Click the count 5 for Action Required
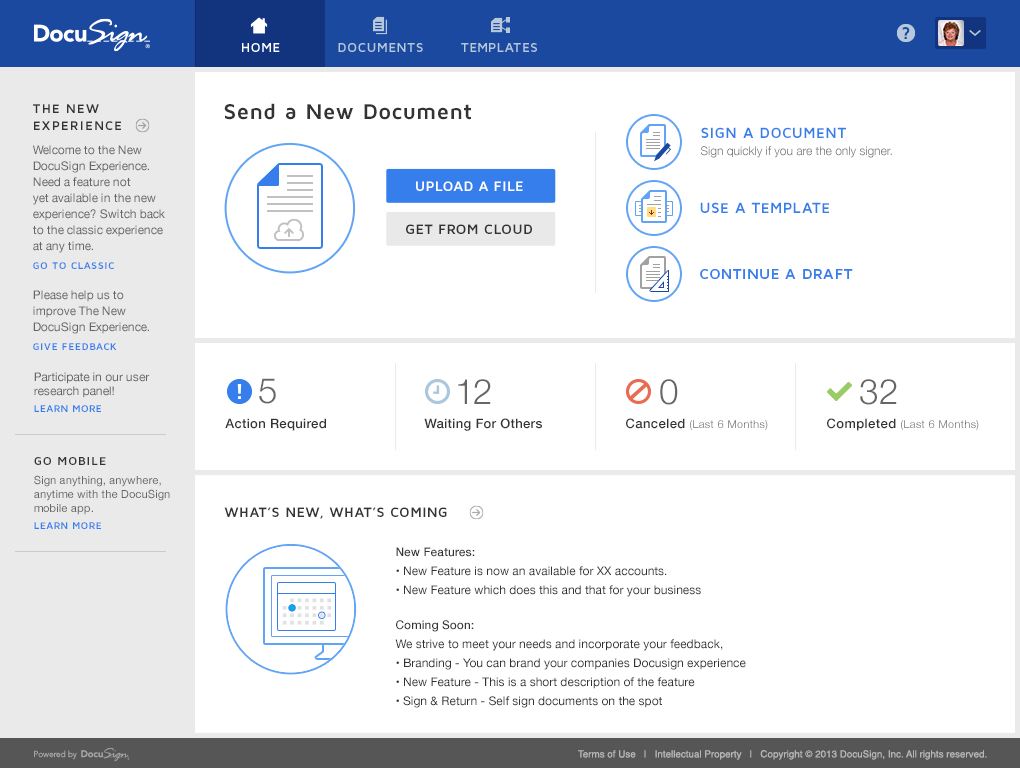This screenshot has height=768, width=1020. pos(267,391)
